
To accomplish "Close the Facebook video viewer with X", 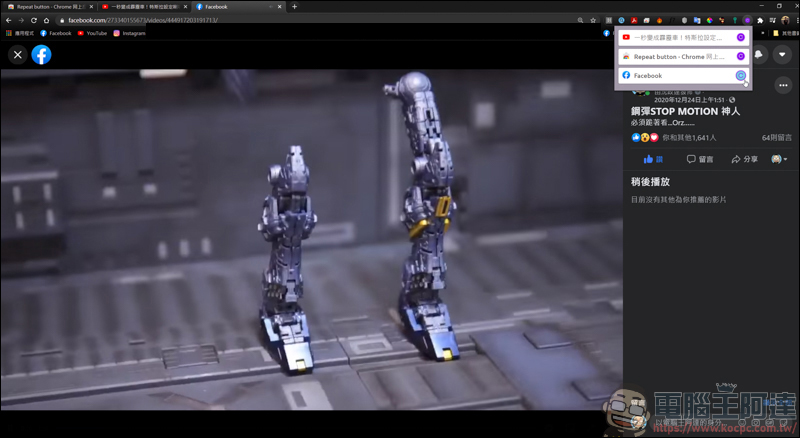I will pyautogui.click(x=18, y=55).
